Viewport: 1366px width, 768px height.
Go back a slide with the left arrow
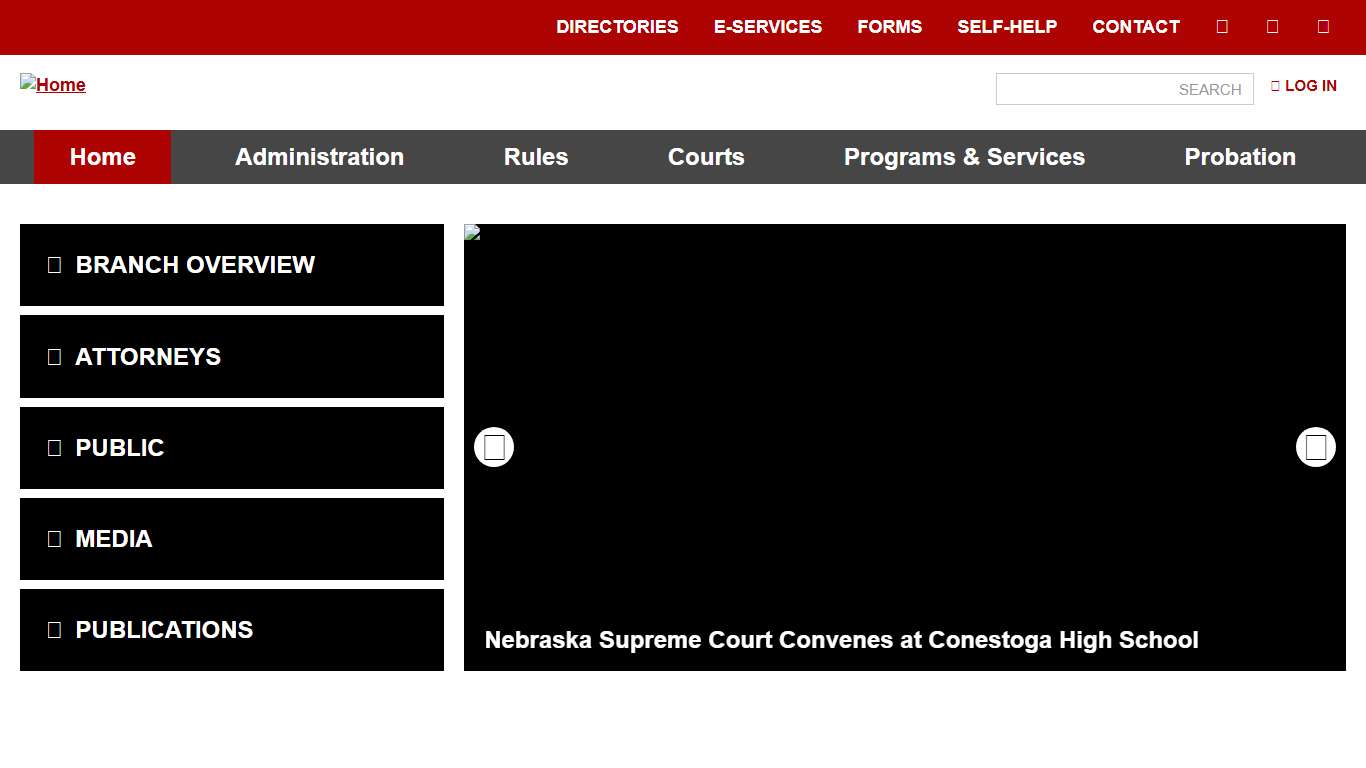pos(493,447)
